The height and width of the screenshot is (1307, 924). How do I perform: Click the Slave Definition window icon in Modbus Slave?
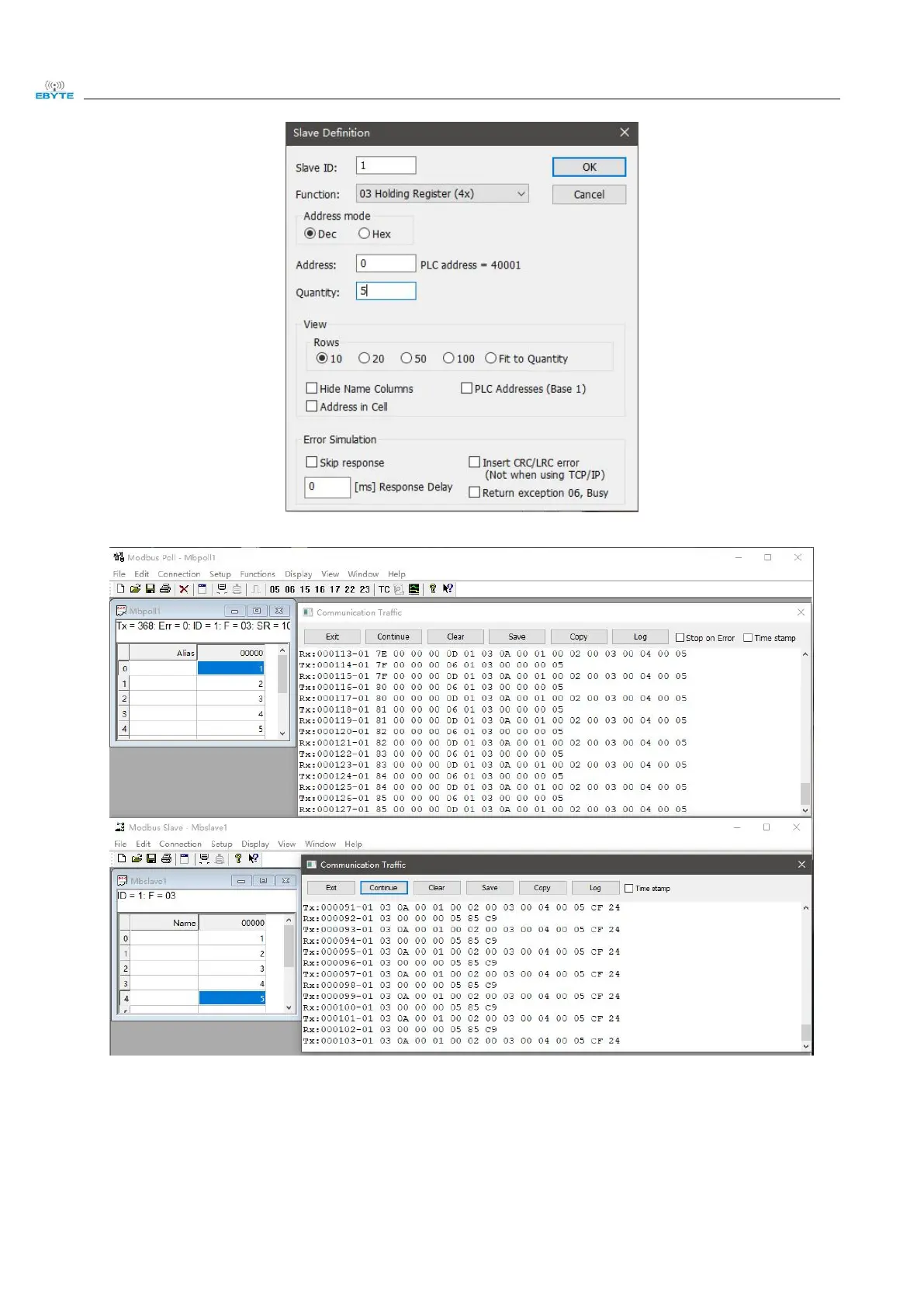184,858
